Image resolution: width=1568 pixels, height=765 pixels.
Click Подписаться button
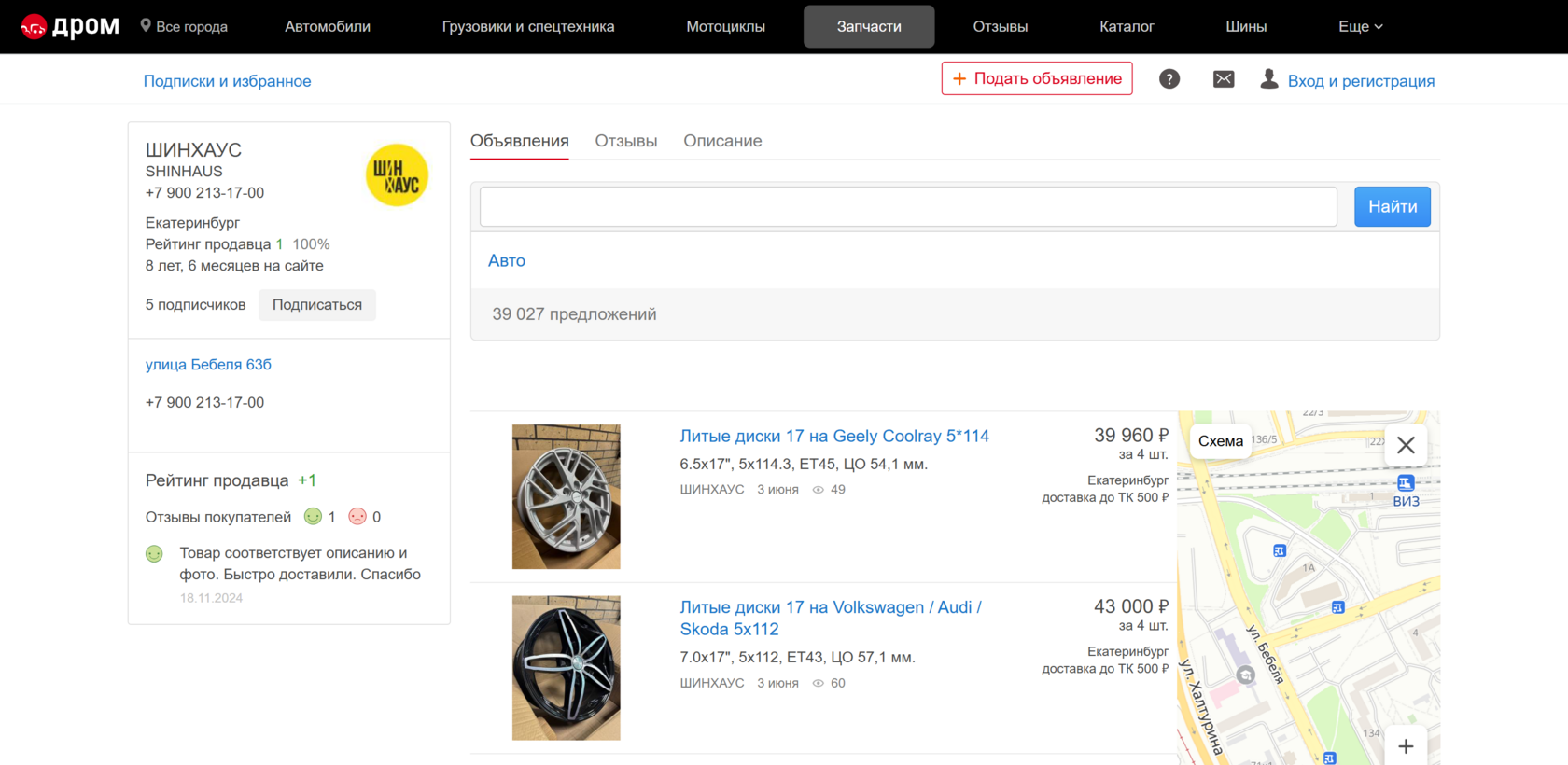(x=317, y=305)
